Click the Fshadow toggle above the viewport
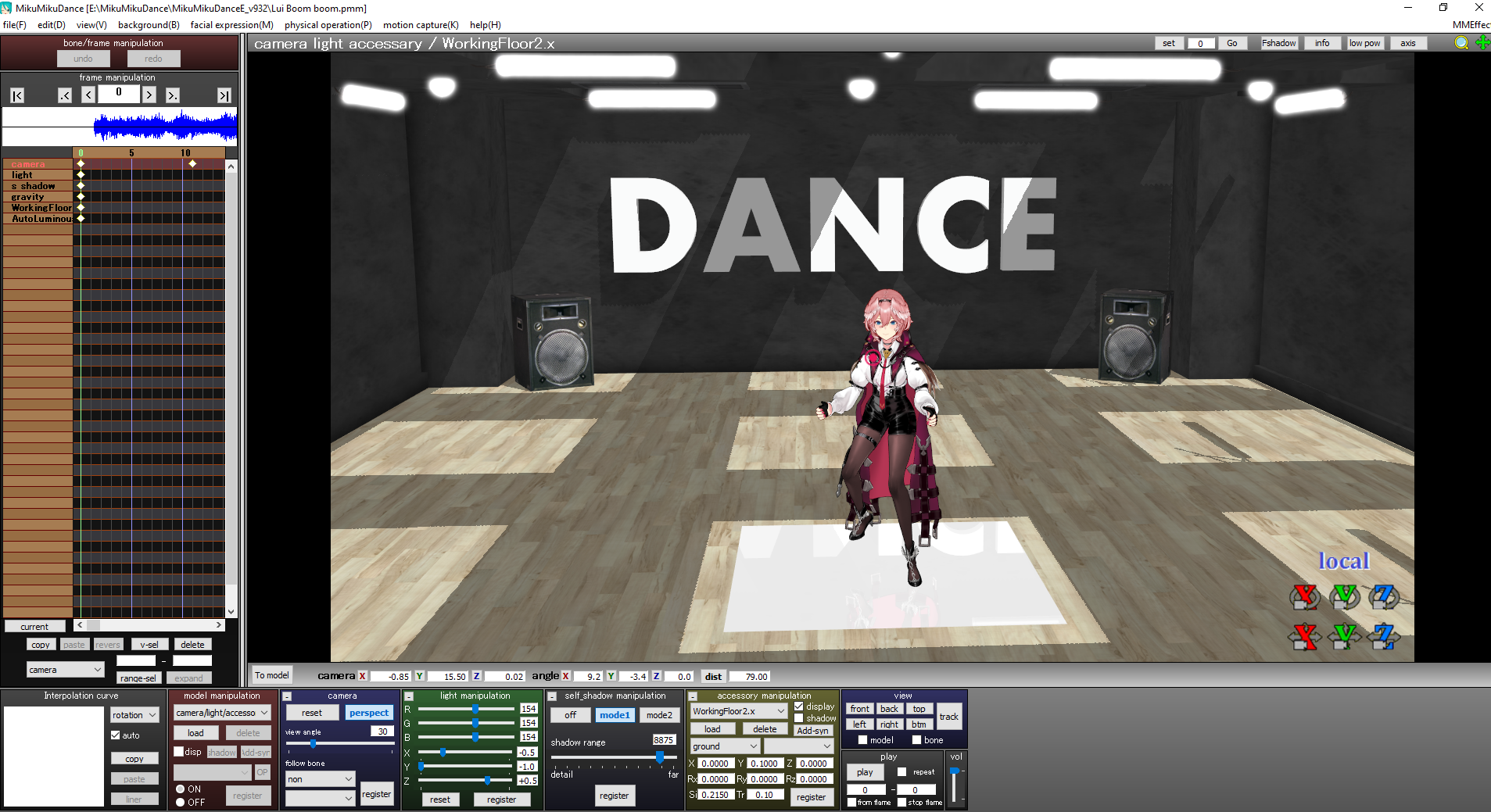This screenshot has height=812, width=1491. tap(1278, 43)
